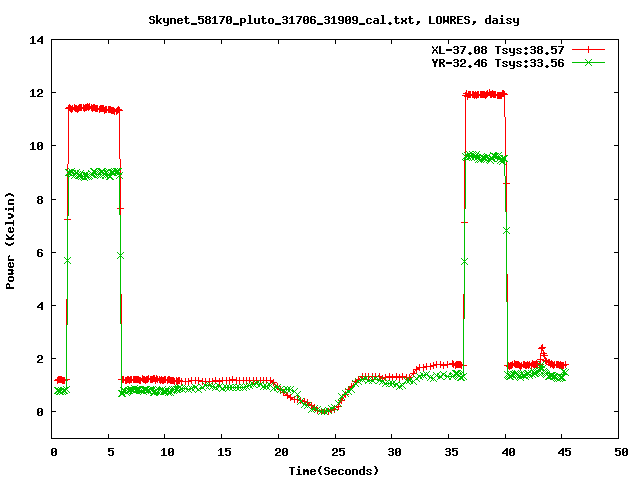The image size is (640, 480).
Task: Click the small red spike near 43 seconds
Action: click(542, 348)
